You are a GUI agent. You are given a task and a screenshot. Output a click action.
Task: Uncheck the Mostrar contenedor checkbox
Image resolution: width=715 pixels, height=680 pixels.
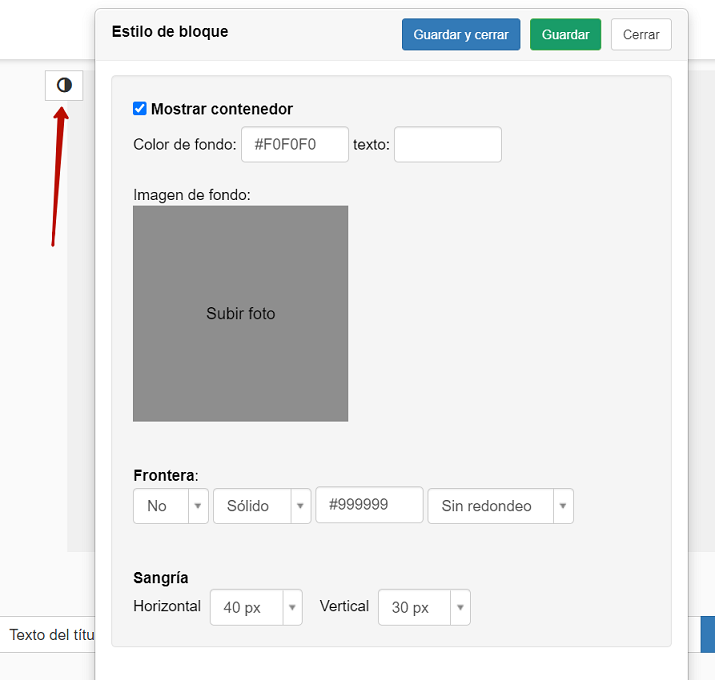click(x=140, y=109)
